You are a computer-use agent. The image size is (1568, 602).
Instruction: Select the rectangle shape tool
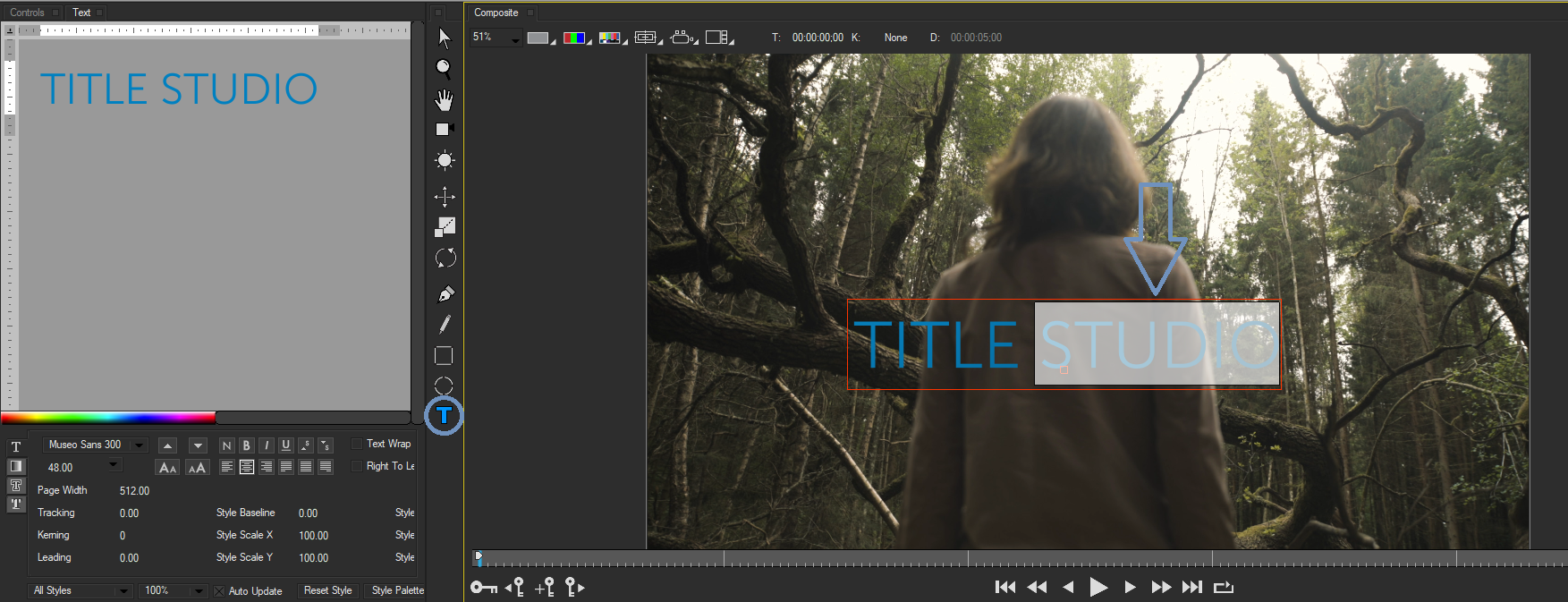[x=444, y=356]
